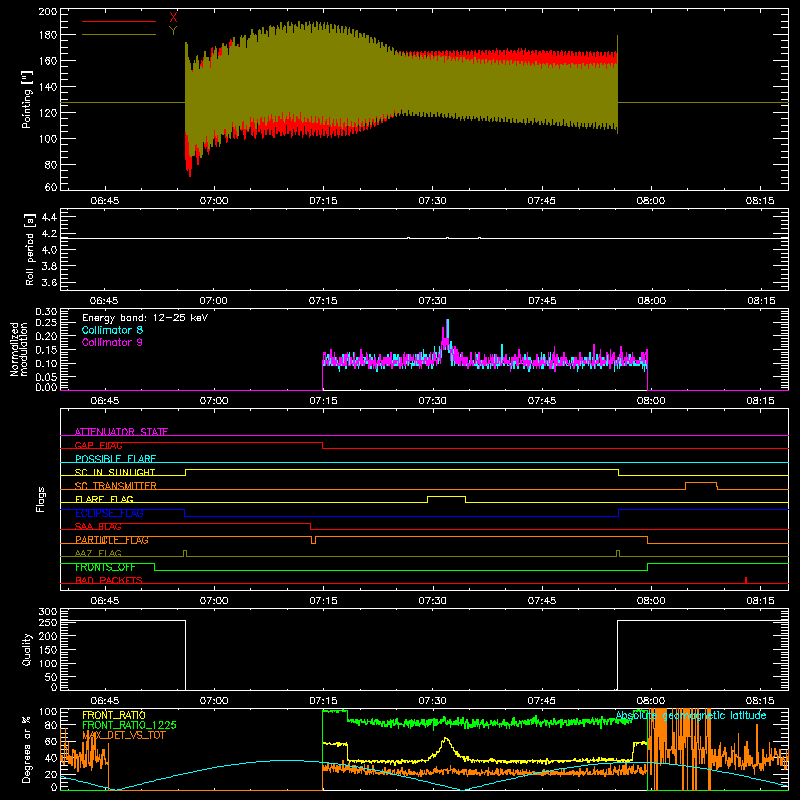Viewport: 800px width, 800px height.
Task: Click the 3.6 tick on Roll period axis
Action: coord(49,282)
